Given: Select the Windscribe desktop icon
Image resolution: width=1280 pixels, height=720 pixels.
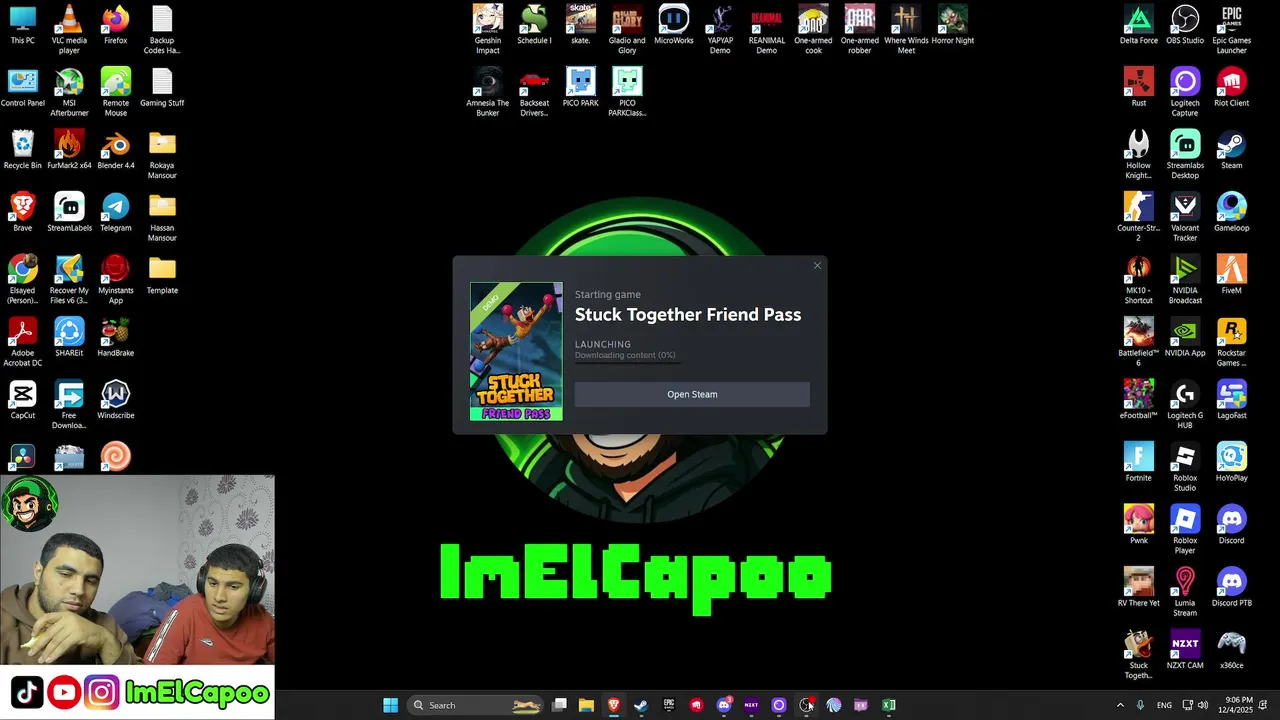Looking at the screenshot, I should (x=116, y=400).
